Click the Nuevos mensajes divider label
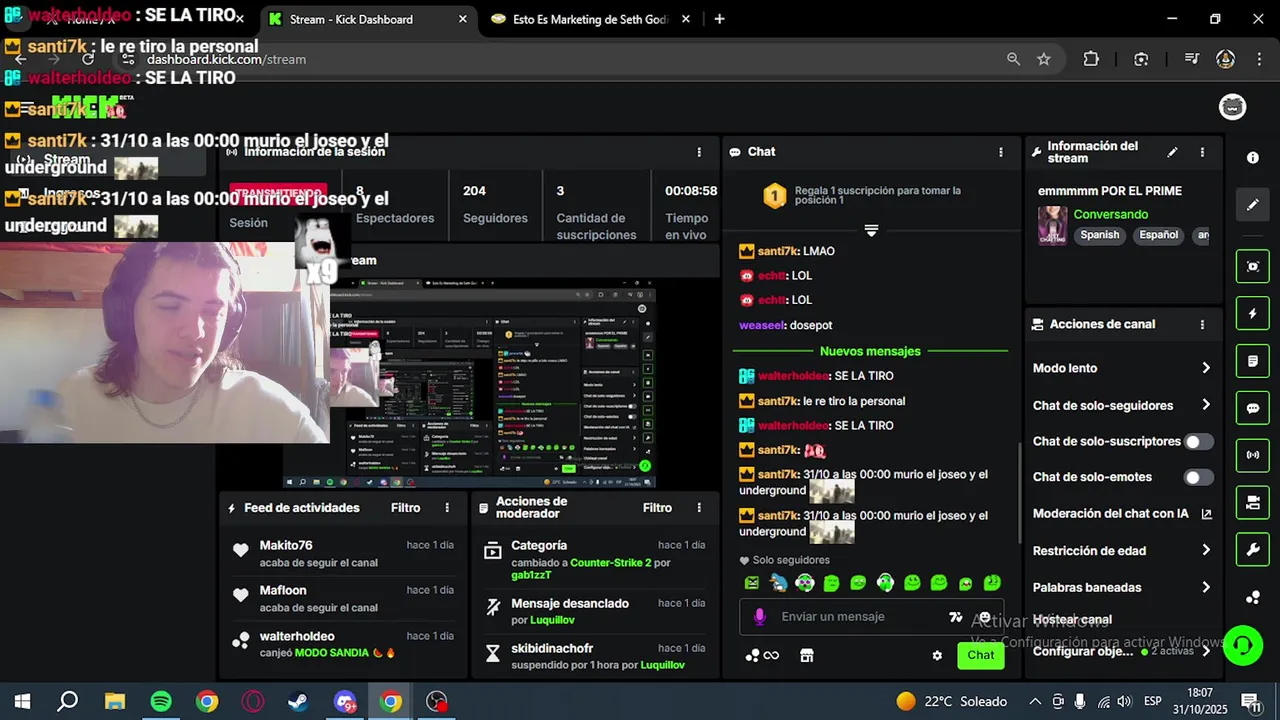 (x=870, y=351)
